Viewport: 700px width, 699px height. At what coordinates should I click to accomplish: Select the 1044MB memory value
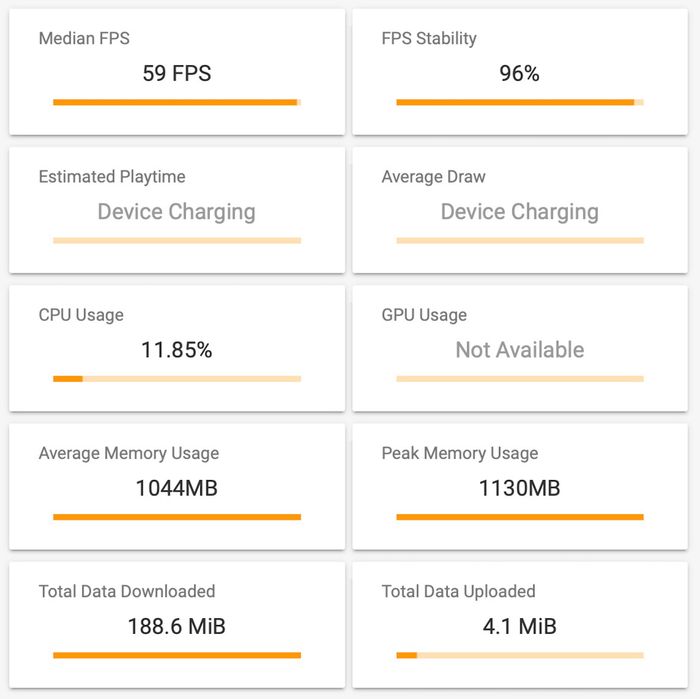(x=177, y=488)
